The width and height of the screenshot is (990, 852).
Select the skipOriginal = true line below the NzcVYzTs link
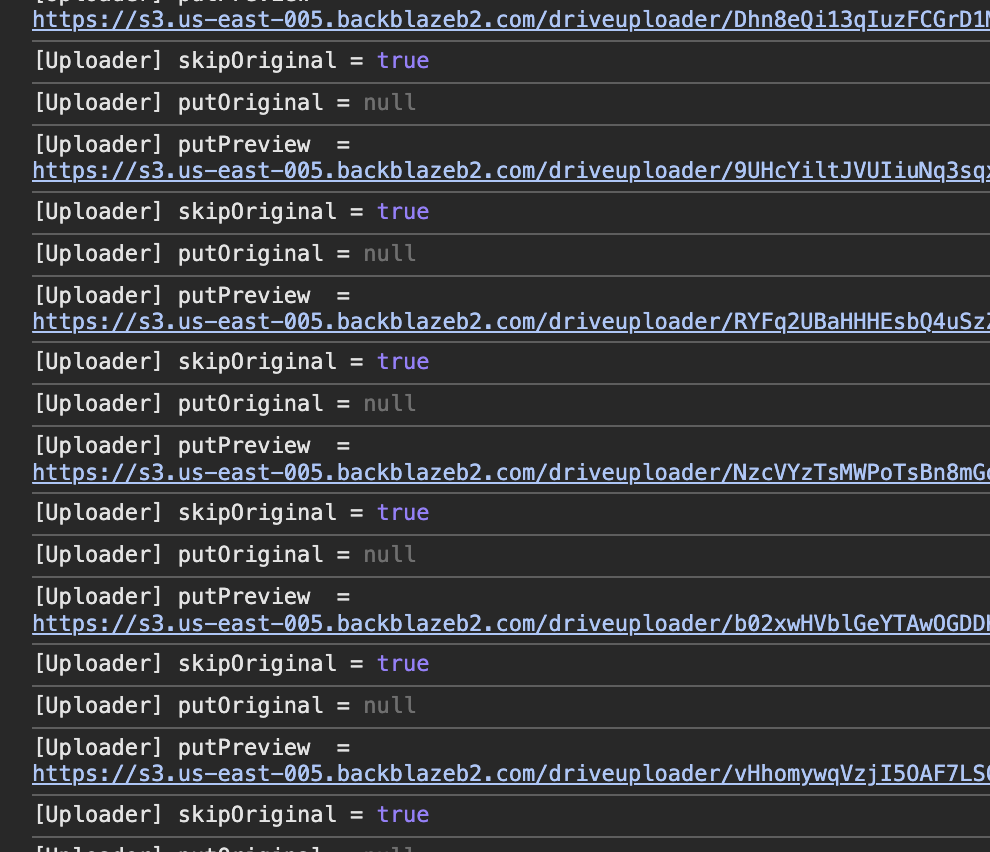(x=232, y=513)
